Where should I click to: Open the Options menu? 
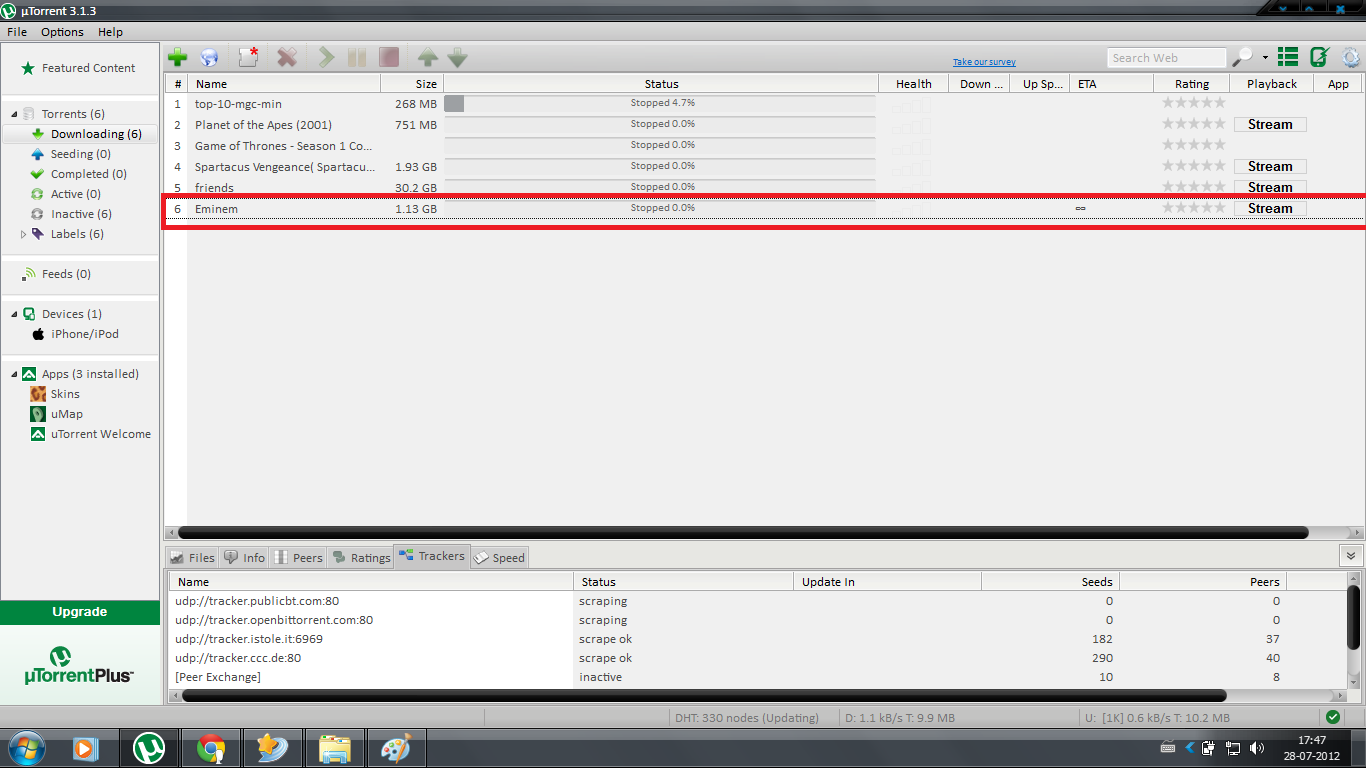click(62, 32)
